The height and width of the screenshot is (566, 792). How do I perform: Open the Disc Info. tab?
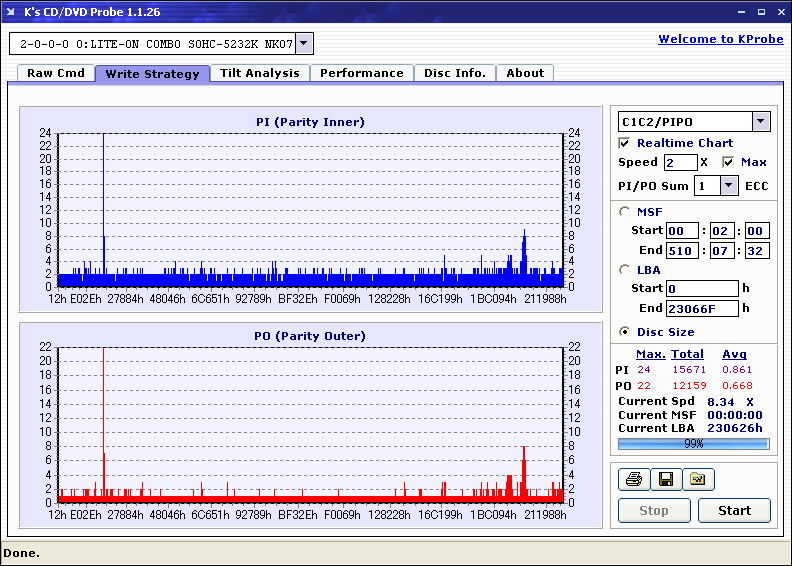pos(455,73)
